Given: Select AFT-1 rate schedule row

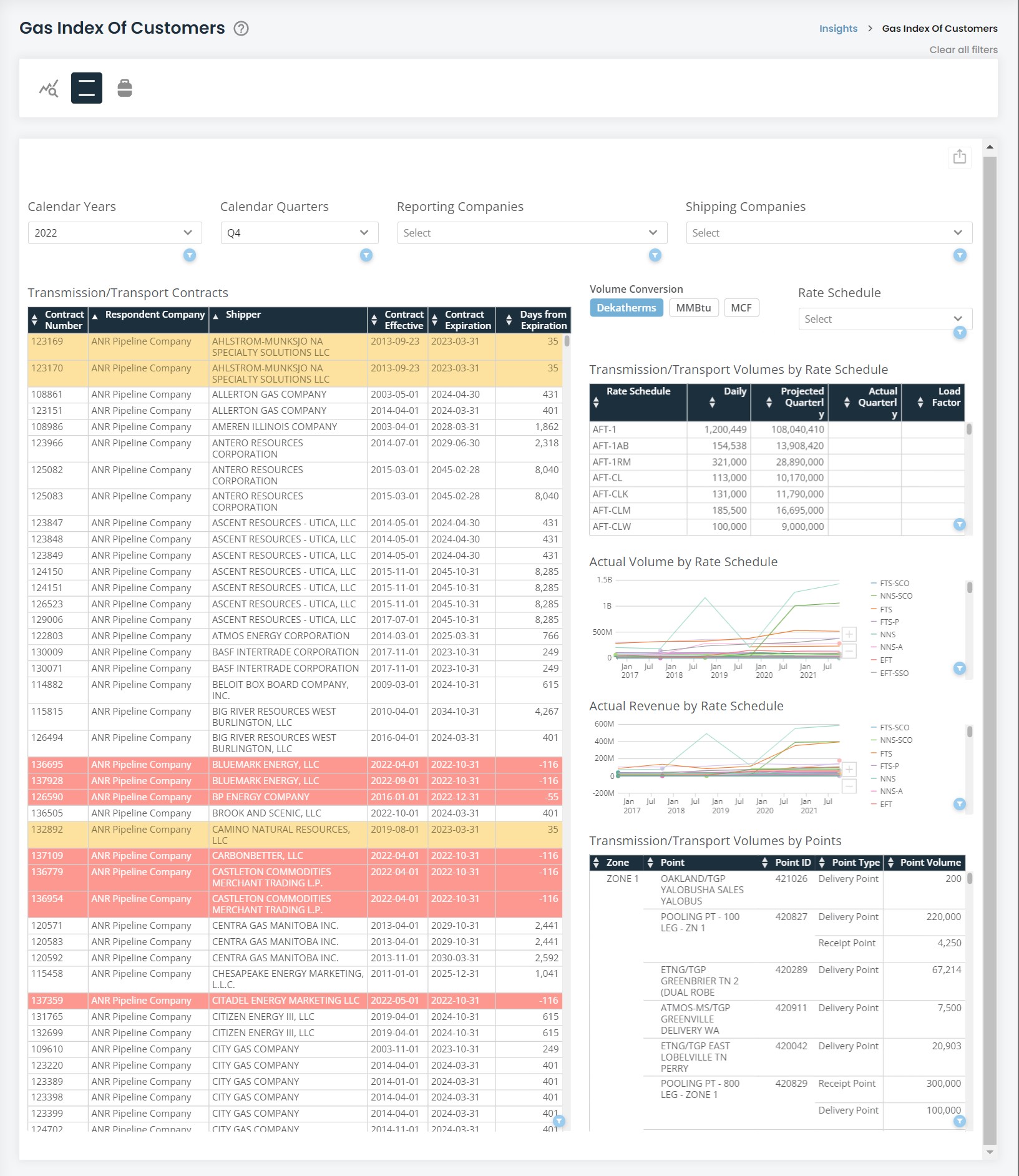Looking at the screenshot, I should (777, 429).
